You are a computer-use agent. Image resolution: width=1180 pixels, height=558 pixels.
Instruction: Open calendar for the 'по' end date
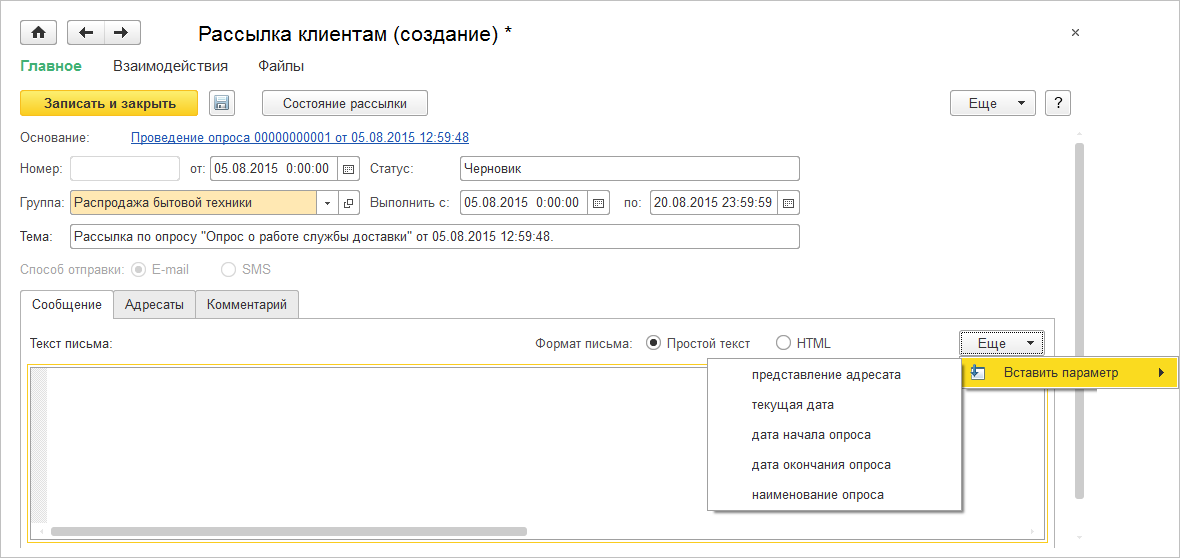[789, 203]
